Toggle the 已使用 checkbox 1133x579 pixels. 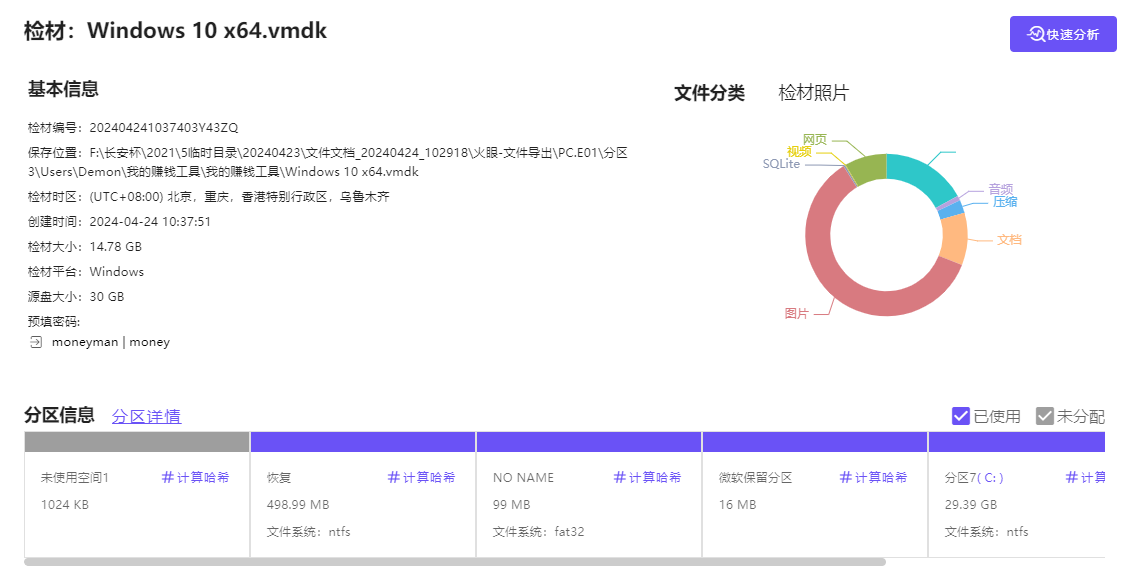coord(961,416)
